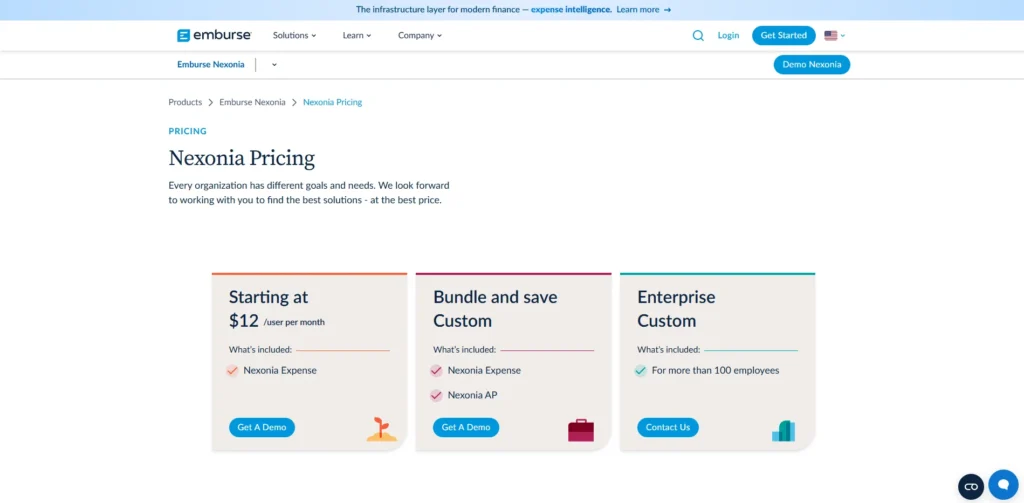Viewport: 1024px width, 503px height.
Task: Click the $12 price text
Action: [244, 321]
